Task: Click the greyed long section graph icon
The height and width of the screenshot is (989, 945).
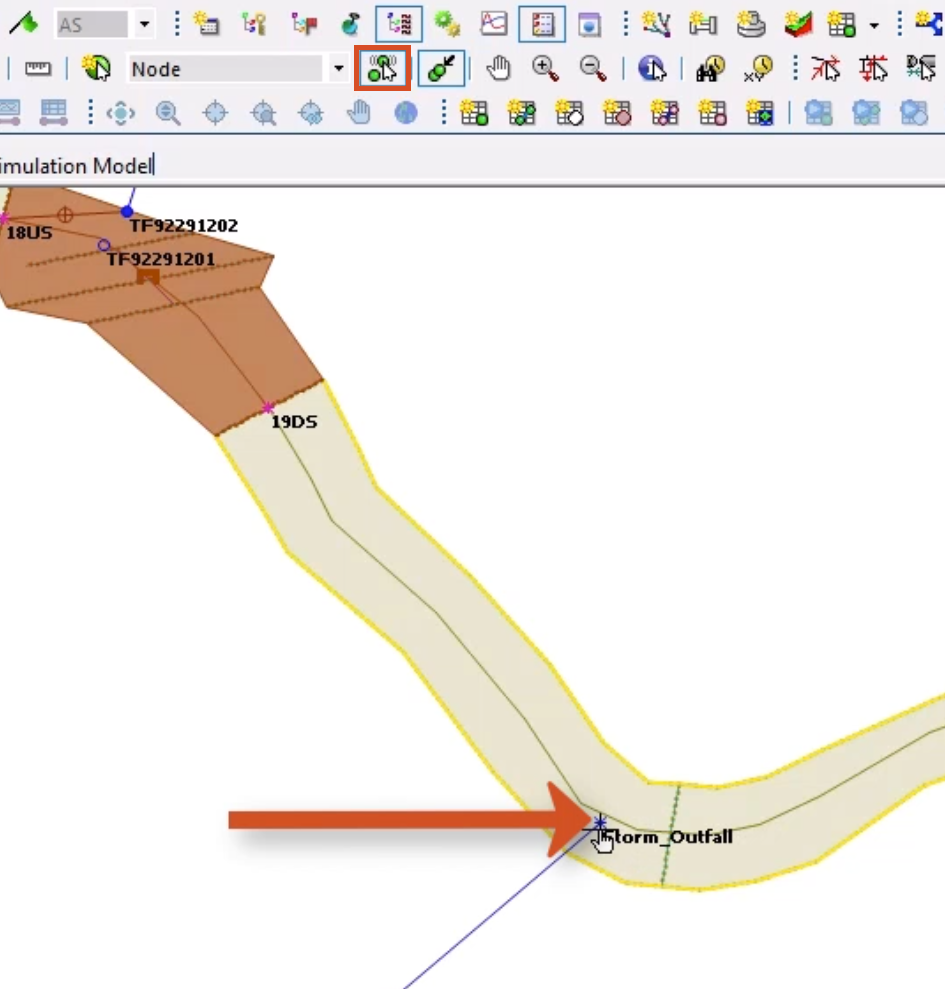Action: click(9, 113)
